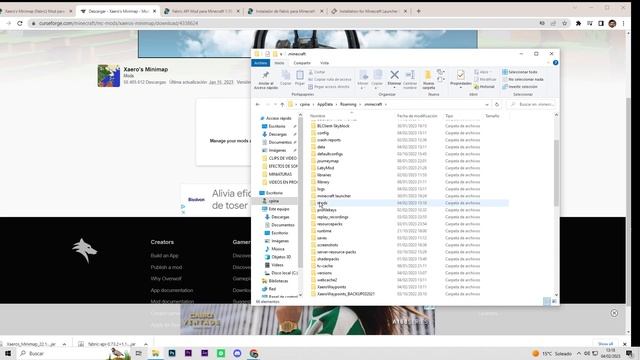Open Música in navigation pane
The image size is (640, 360).
point(275,249)
